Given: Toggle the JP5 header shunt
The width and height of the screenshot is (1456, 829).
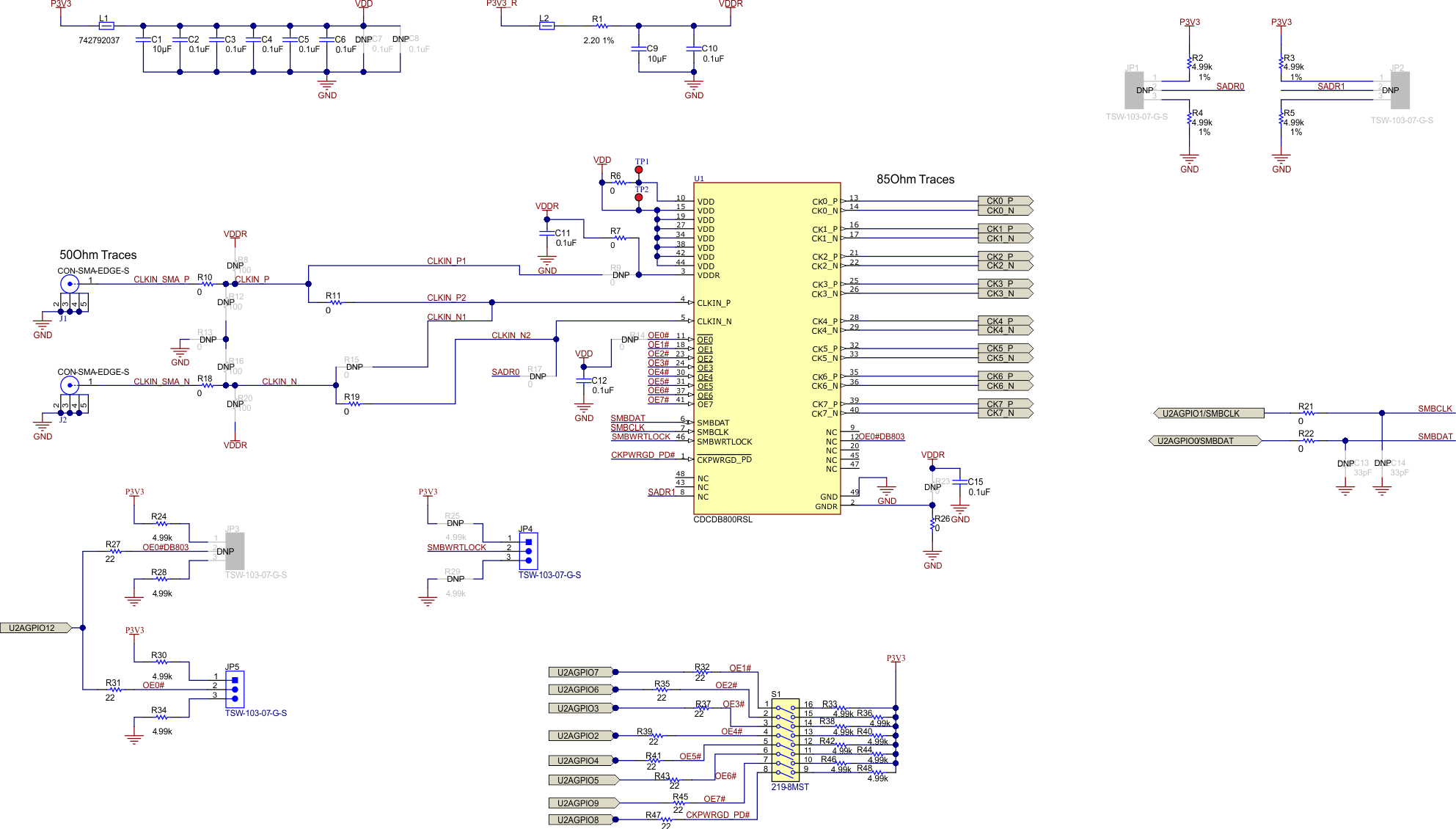Looking at the screenshot, I should 235,690.
